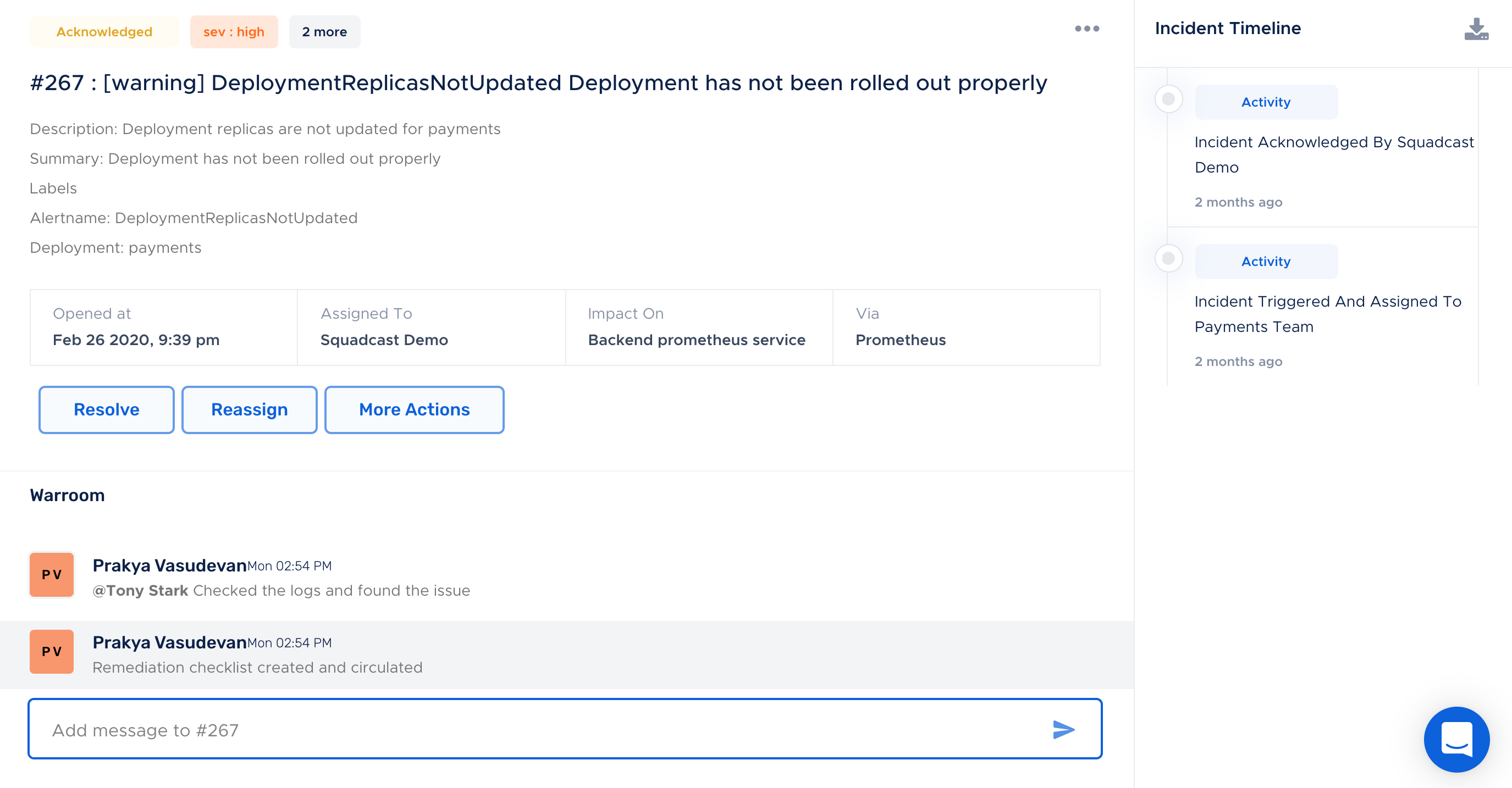Send the warroom message arrow
The image size is (1512, 788).
[x=1063, y=729]
